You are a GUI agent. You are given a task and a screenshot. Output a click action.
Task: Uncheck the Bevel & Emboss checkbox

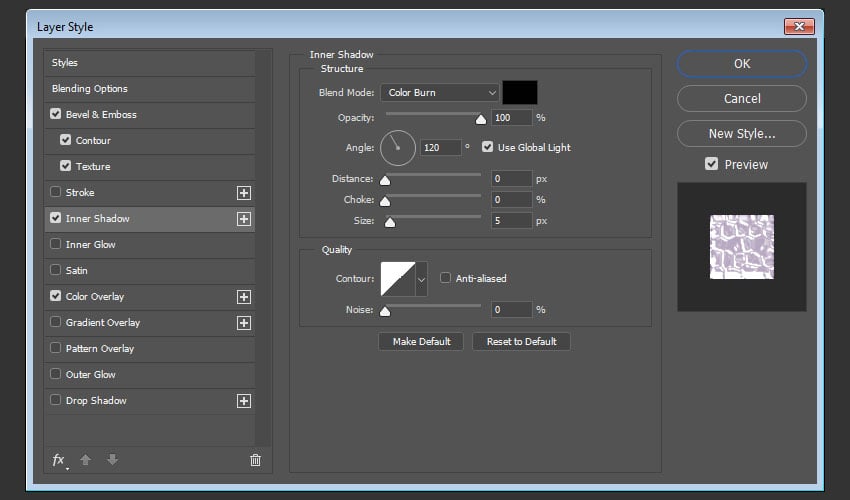click(x=55, y=114)
